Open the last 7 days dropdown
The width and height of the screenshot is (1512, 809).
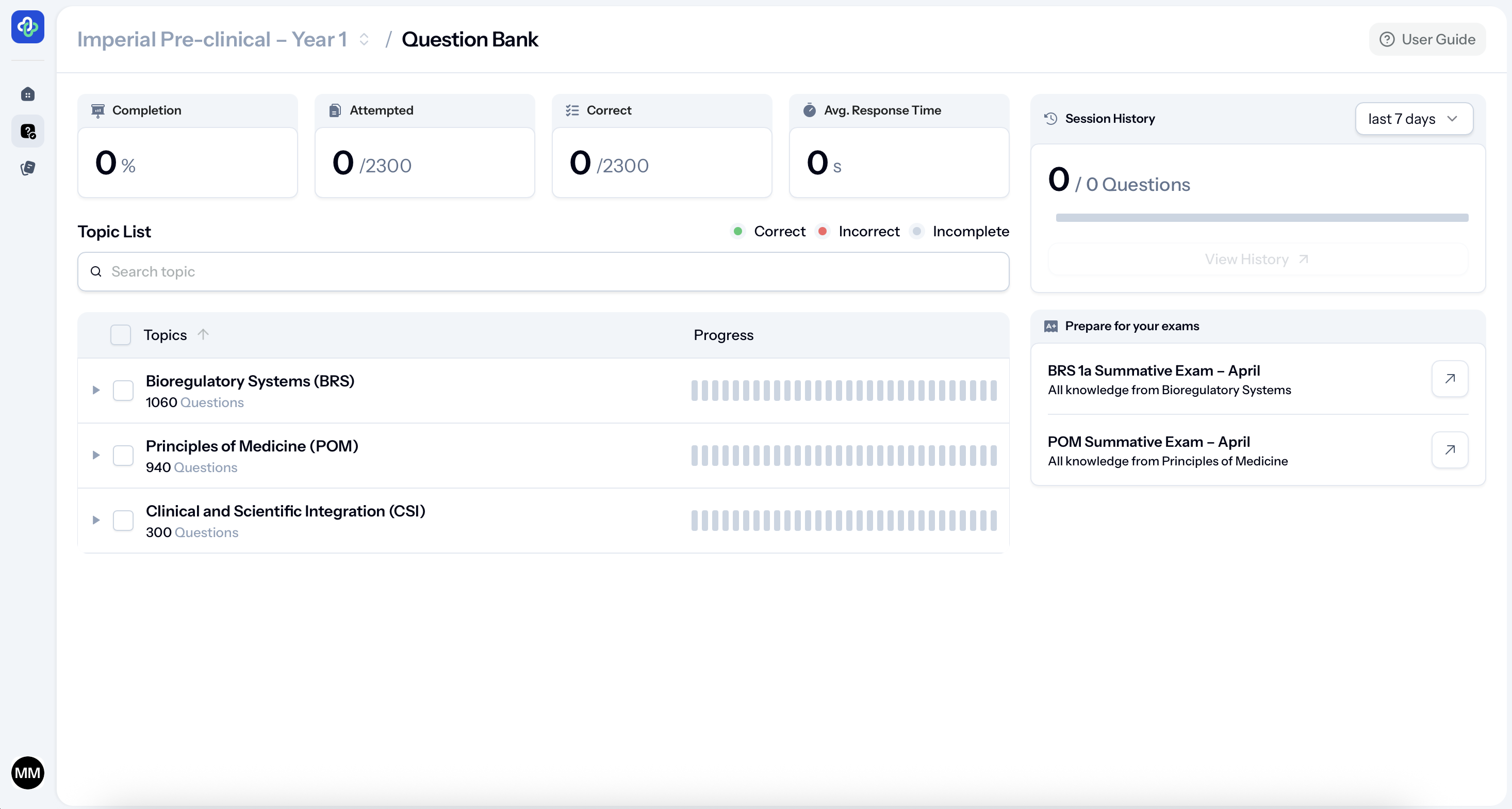tap(1414, 119)
